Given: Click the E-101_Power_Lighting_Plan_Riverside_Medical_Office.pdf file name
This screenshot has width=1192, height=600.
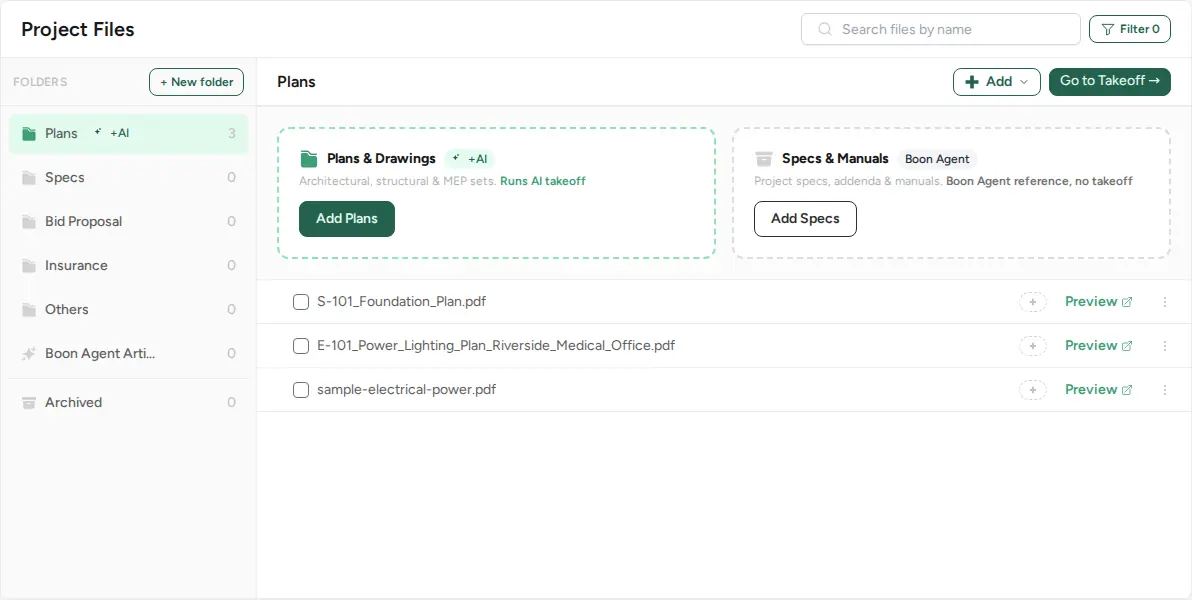Looking at the screenshot, I should click(496, 346).
